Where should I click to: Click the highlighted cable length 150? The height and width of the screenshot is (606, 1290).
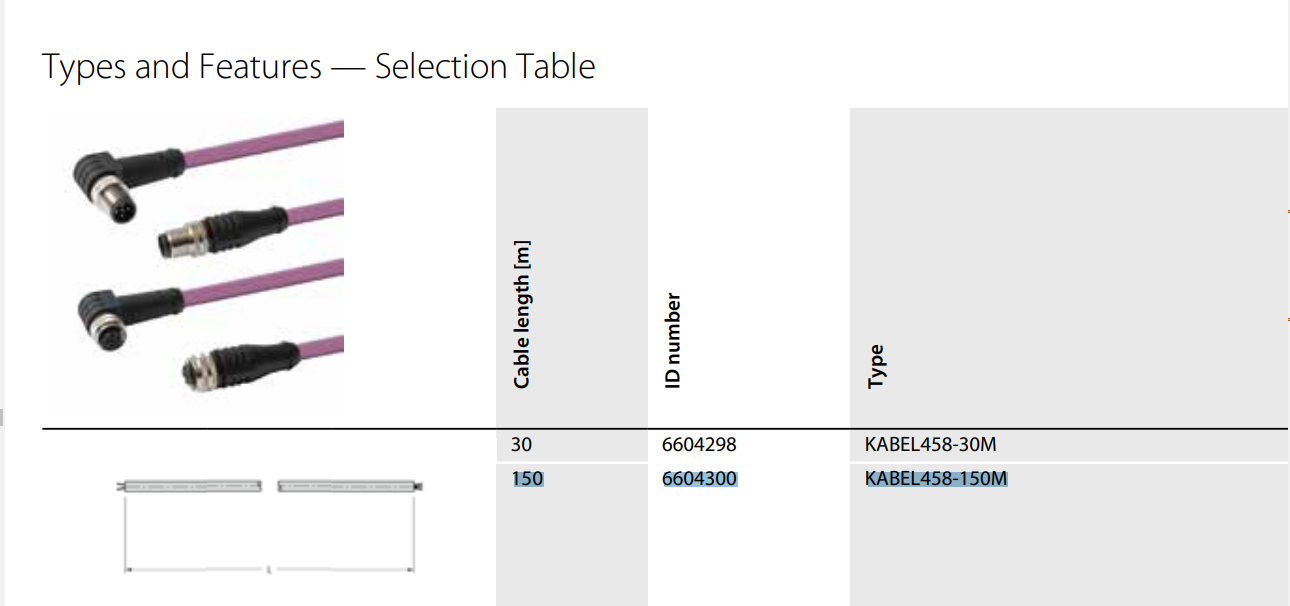tap(527, 479)
